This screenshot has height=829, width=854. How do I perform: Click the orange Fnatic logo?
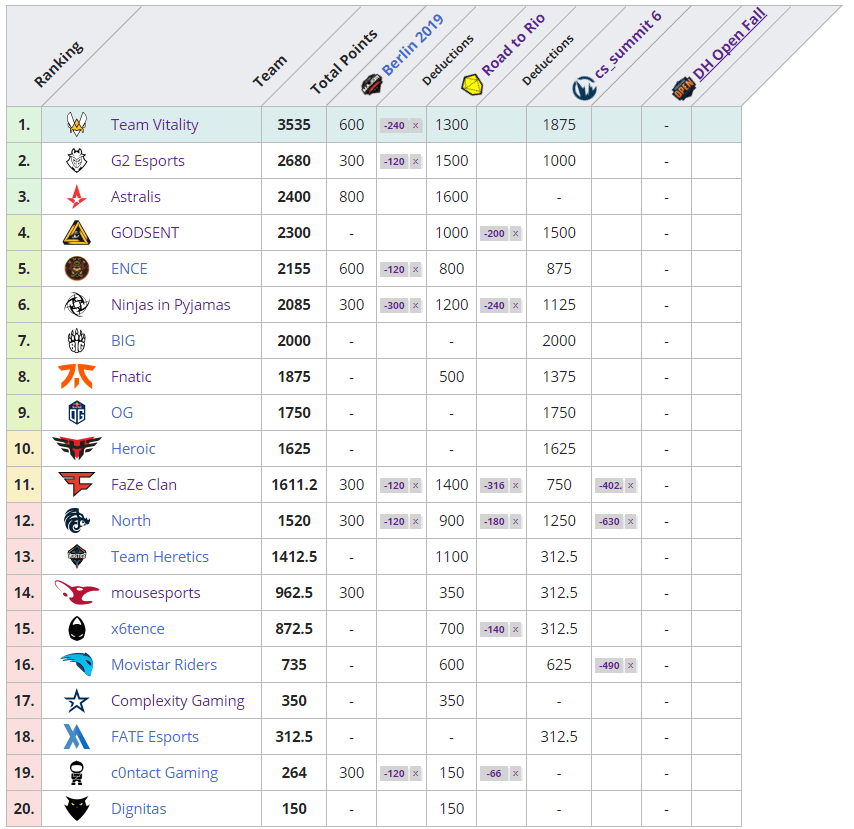coord(77,376)
